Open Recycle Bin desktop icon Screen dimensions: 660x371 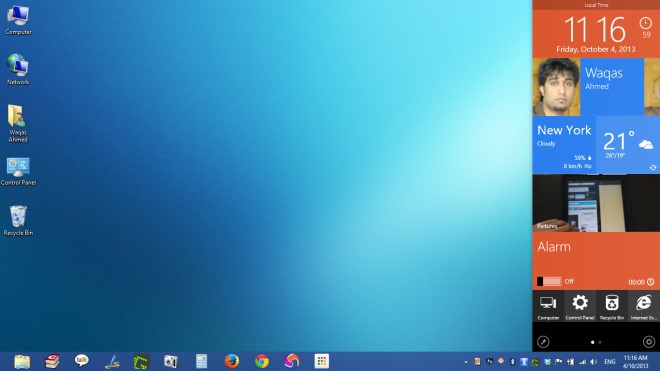pos(18,220)
